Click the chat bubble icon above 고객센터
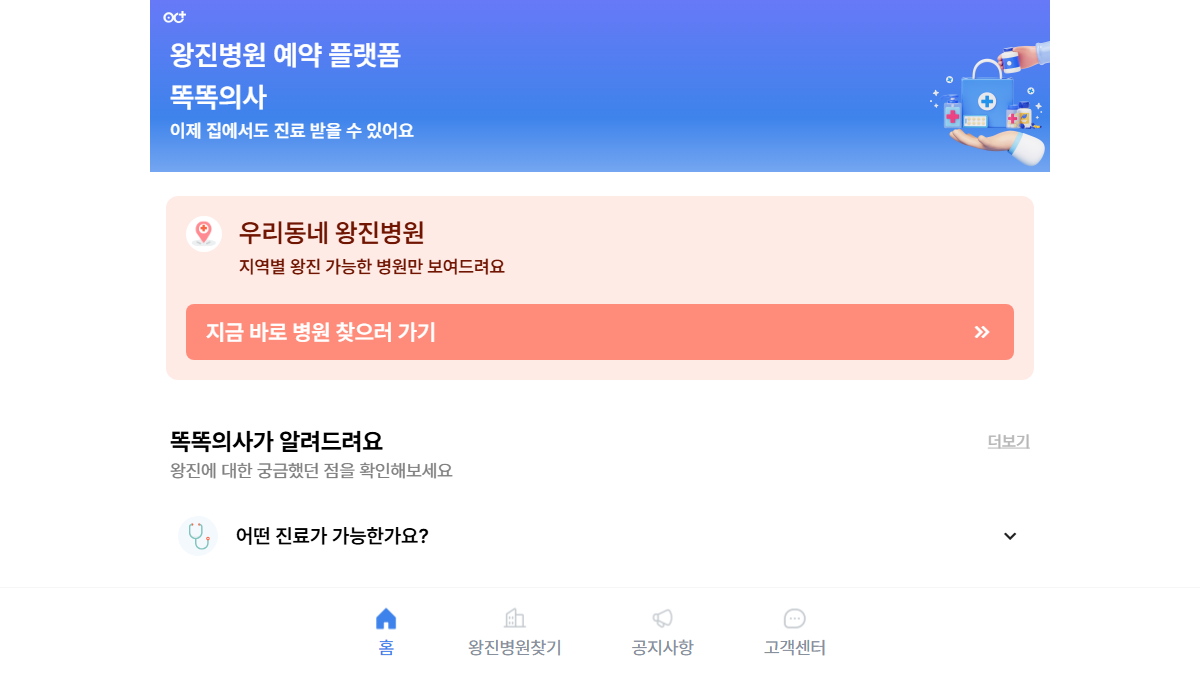Screen dimensions: 1200x675 [x=795, y=619]
